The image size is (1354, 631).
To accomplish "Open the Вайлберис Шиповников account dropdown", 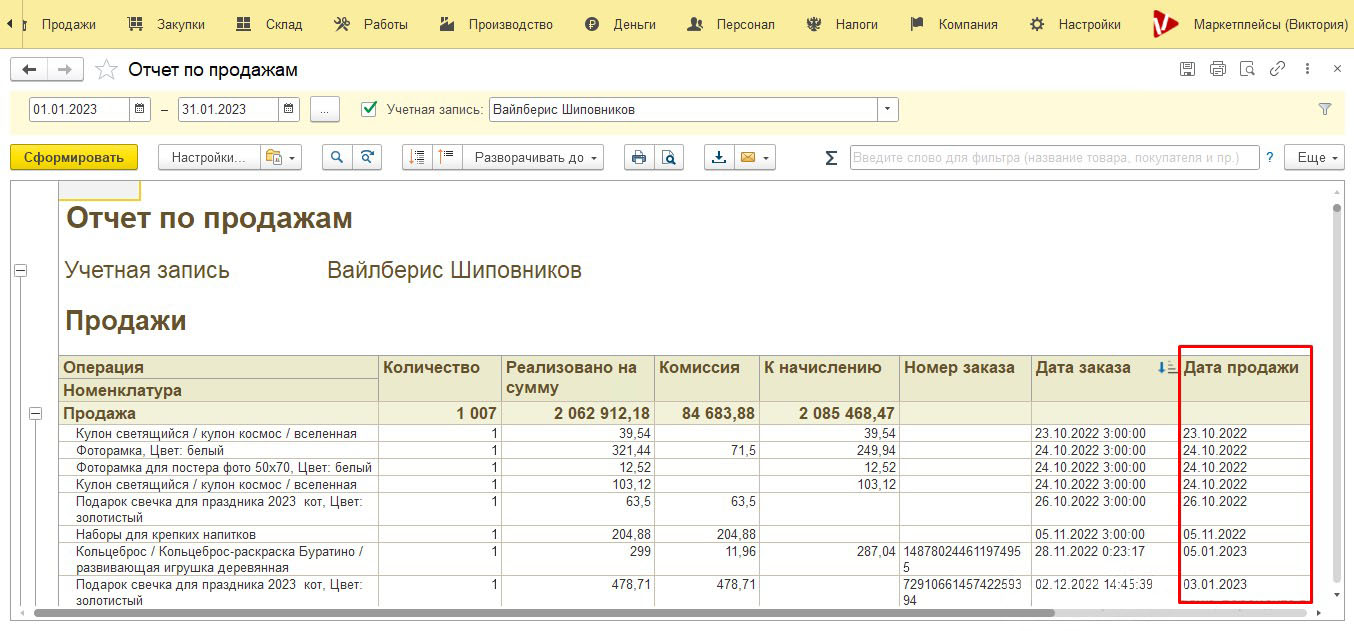I will pyautogui.click(x=888, y=109).
